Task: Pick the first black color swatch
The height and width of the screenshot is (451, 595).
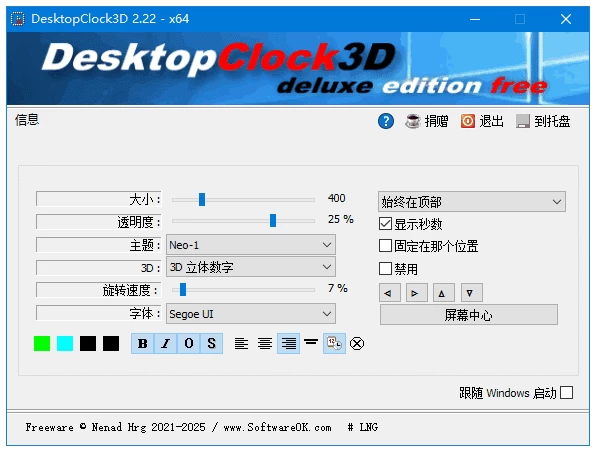Action: [x=88, y=343]
